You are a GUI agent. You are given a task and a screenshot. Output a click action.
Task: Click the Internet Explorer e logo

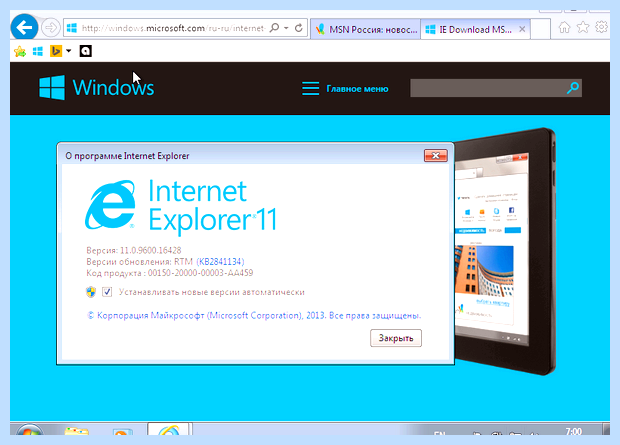tap(110, 205)
